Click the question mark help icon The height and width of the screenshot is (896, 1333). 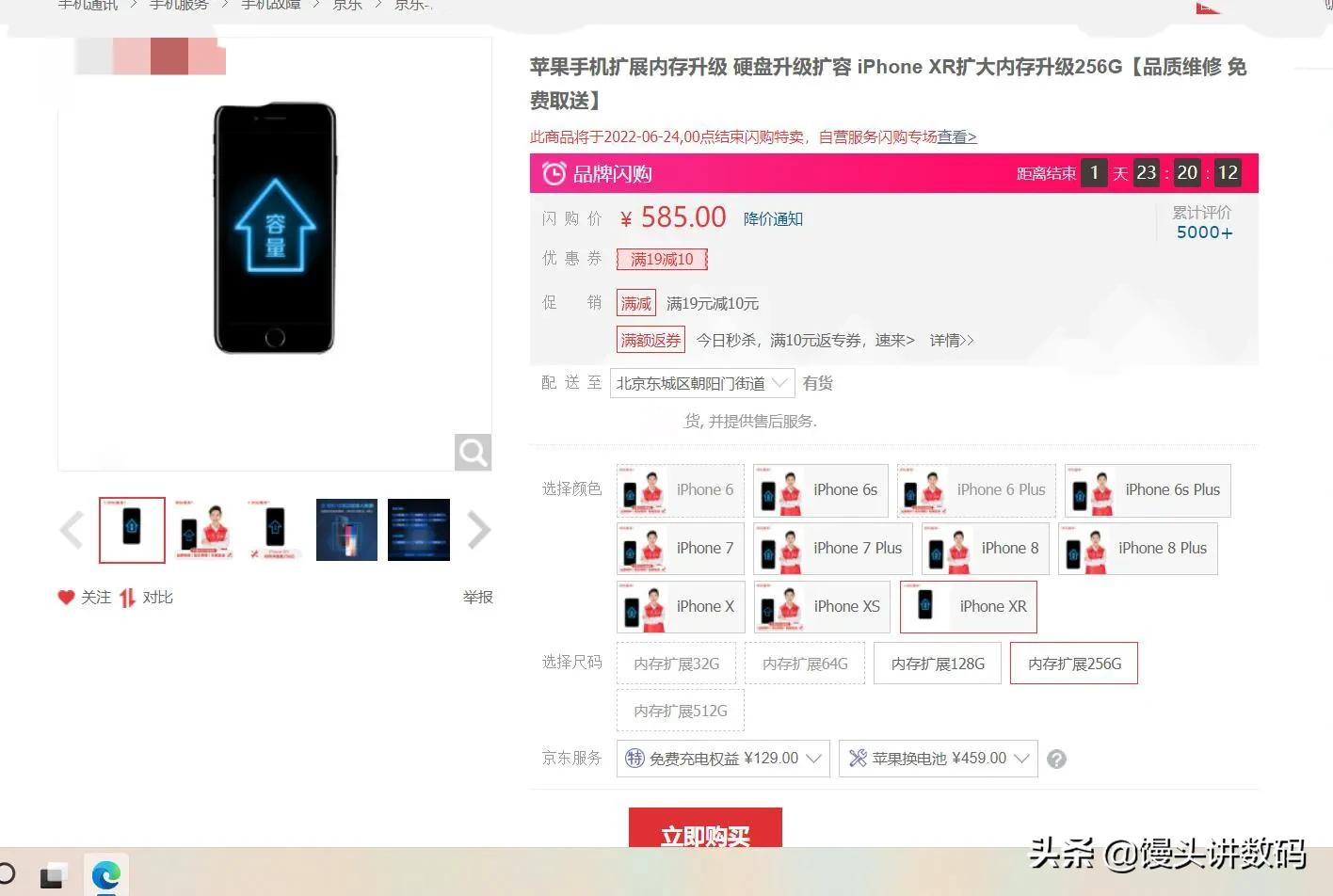[1056, 759]
